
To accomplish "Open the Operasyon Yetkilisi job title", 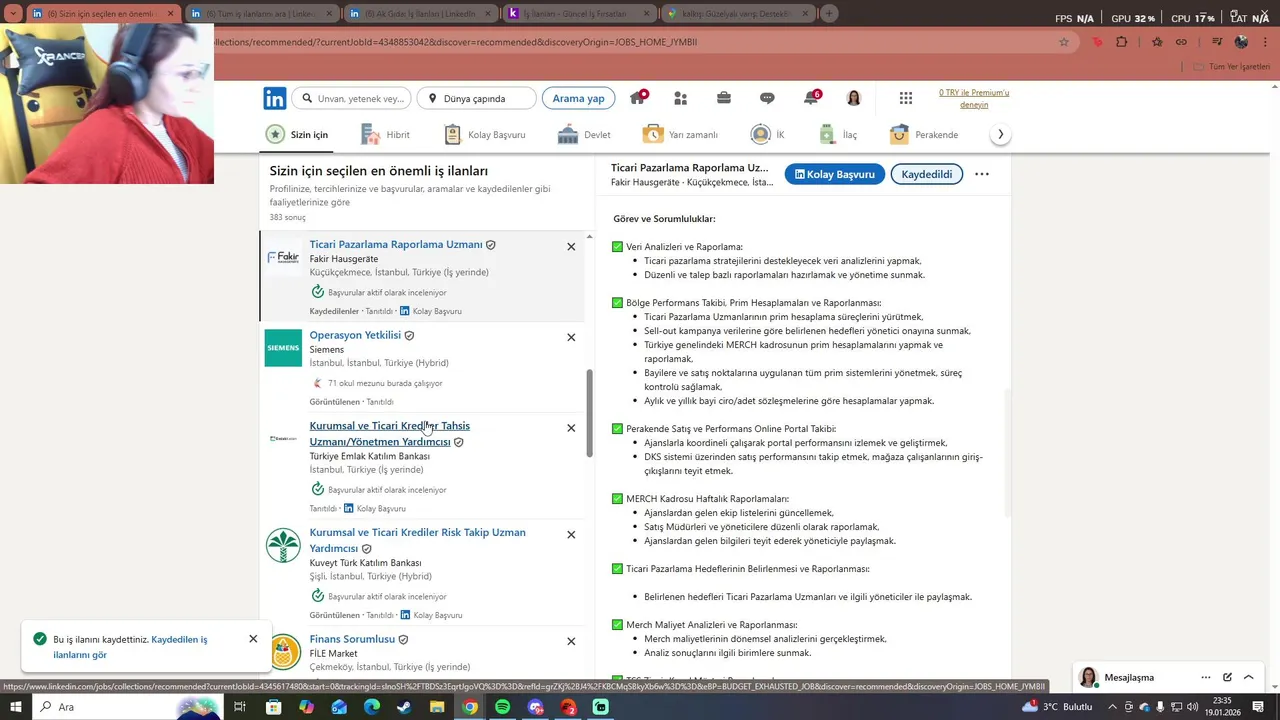I will (x=355, y=335).
